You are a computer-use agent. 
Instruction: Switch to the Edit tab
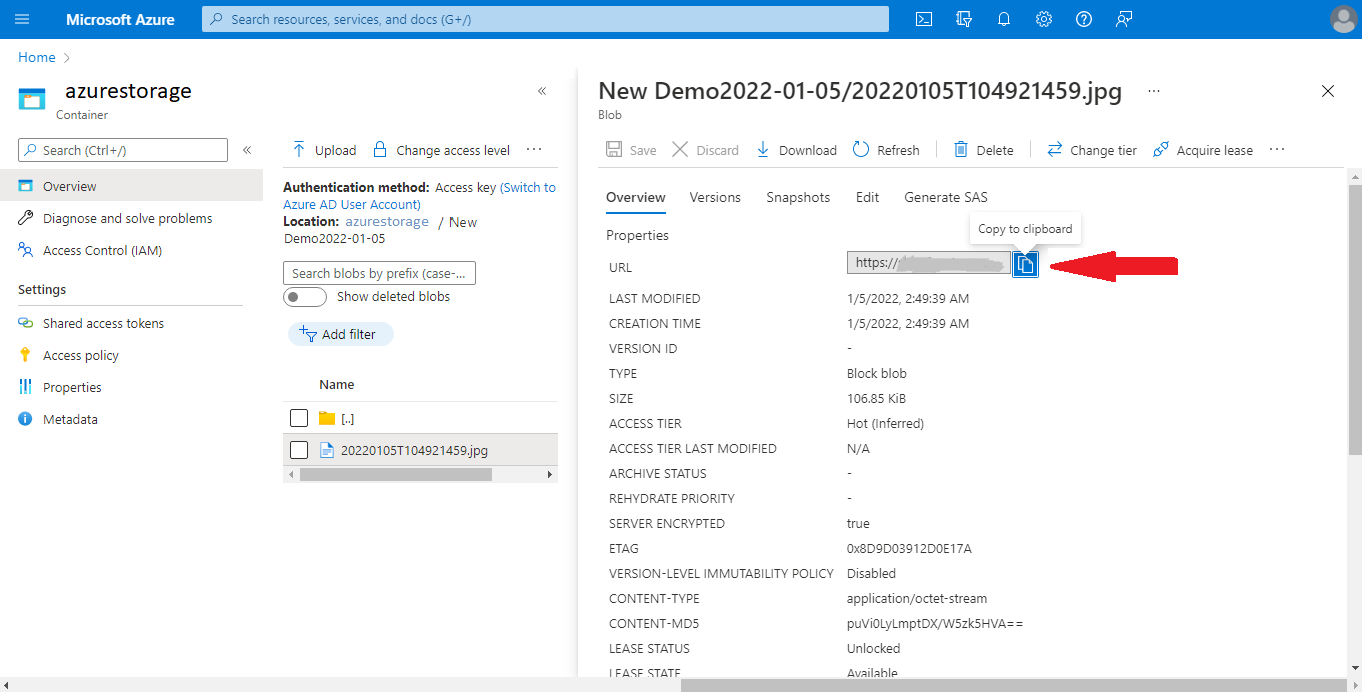click(x=867, y=197)
